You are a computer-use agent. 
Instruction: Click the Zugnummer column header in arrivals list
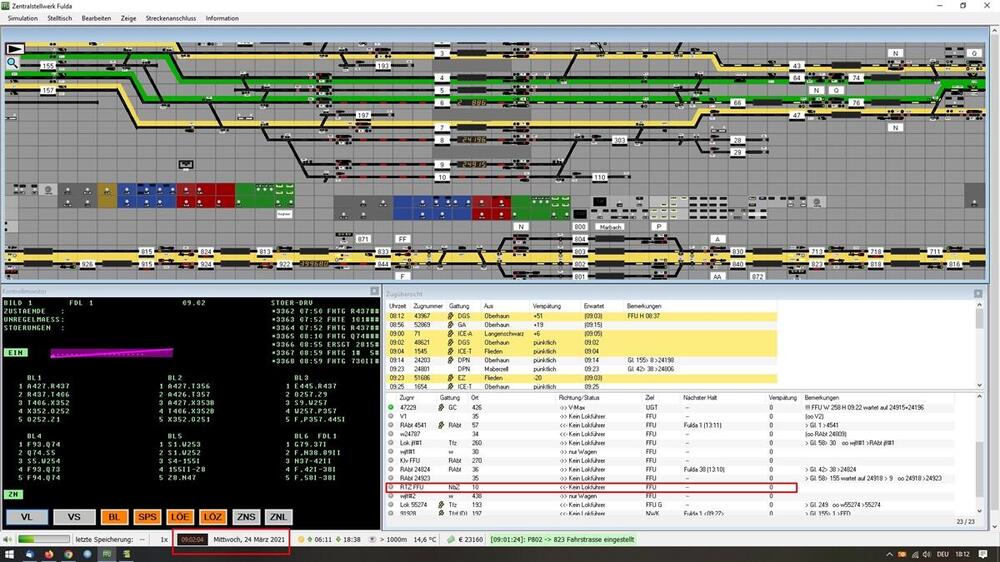pos(427,306)
